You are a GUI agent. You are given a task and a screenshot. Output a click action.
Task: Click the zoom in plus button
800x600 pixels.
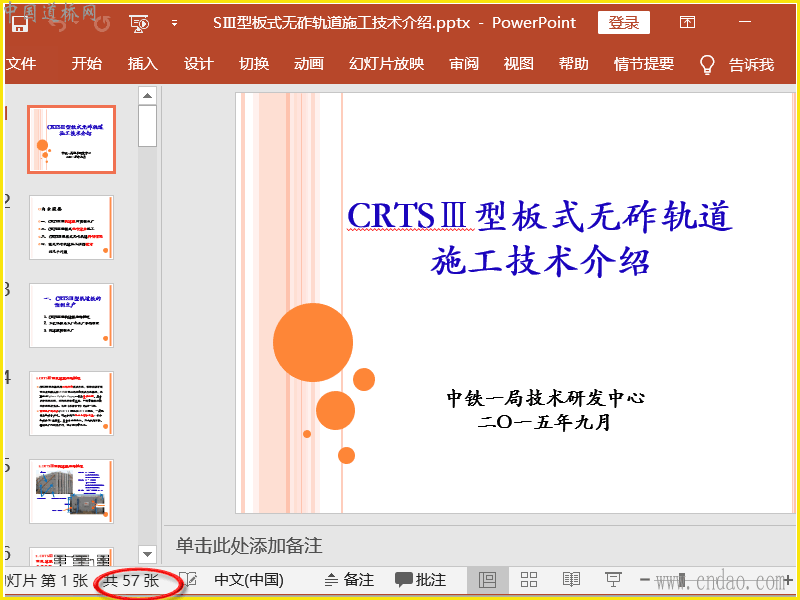point(790,580)
